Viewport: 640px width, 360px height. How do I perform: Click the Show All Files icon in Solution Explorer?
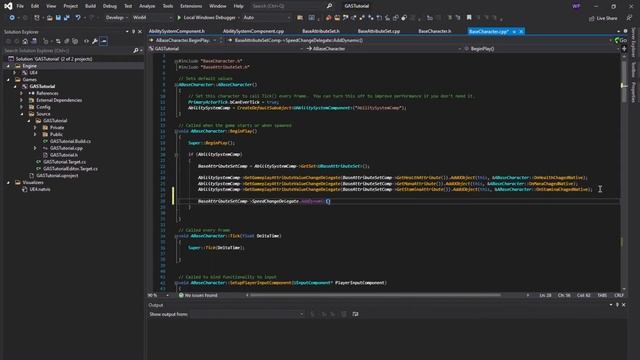pos(75,41)
